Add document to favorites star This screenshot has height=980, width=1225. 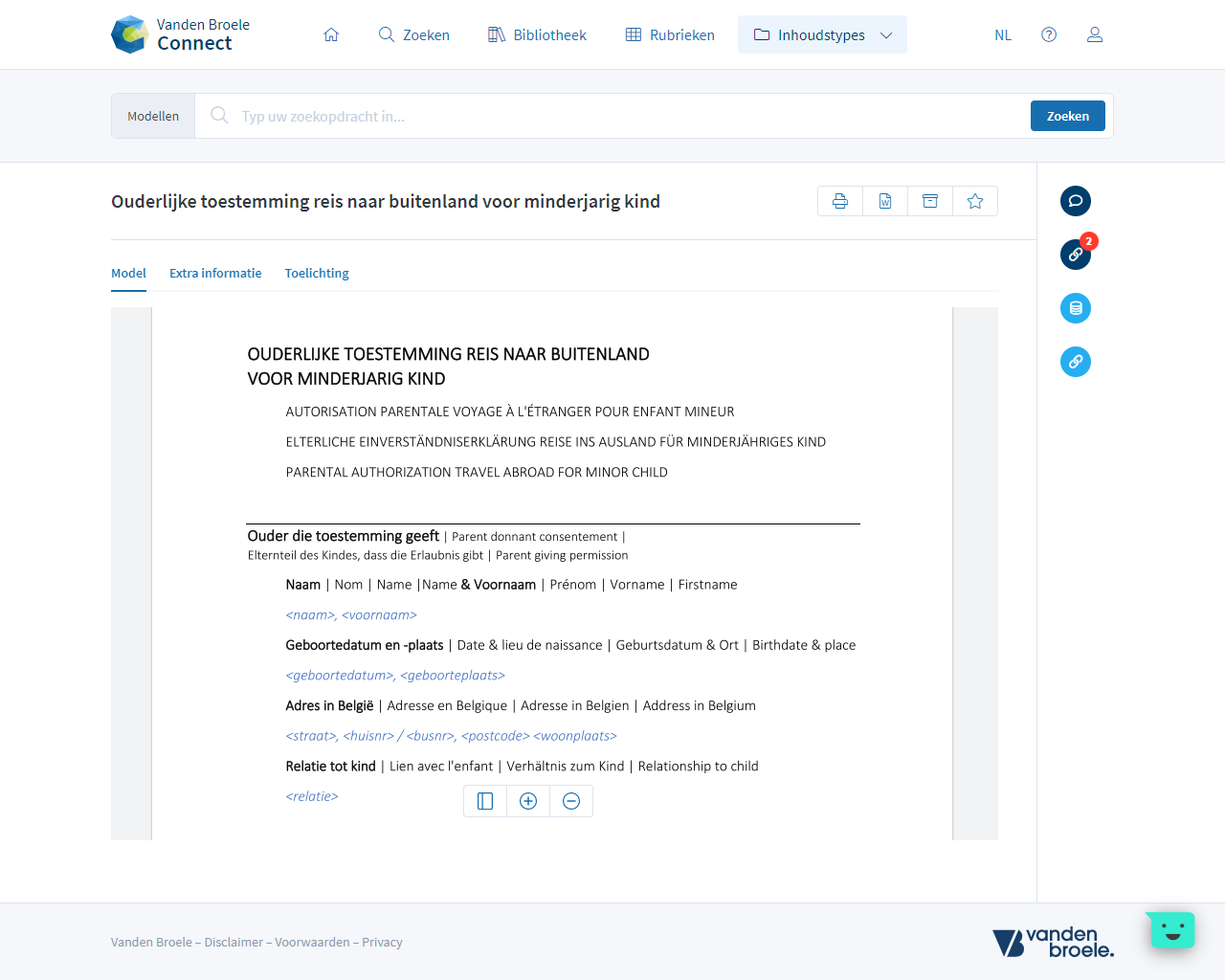975,201
